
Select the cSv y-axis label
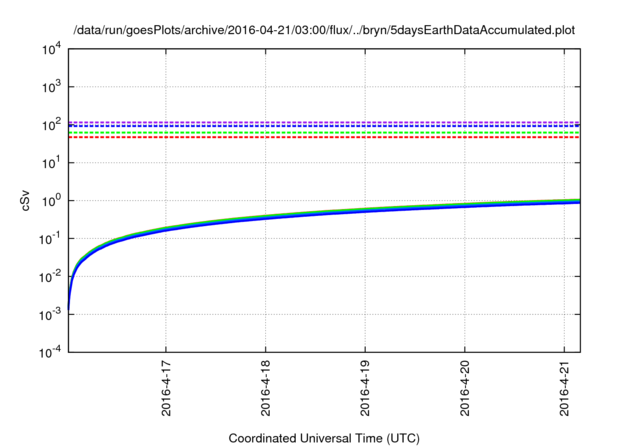25,200
